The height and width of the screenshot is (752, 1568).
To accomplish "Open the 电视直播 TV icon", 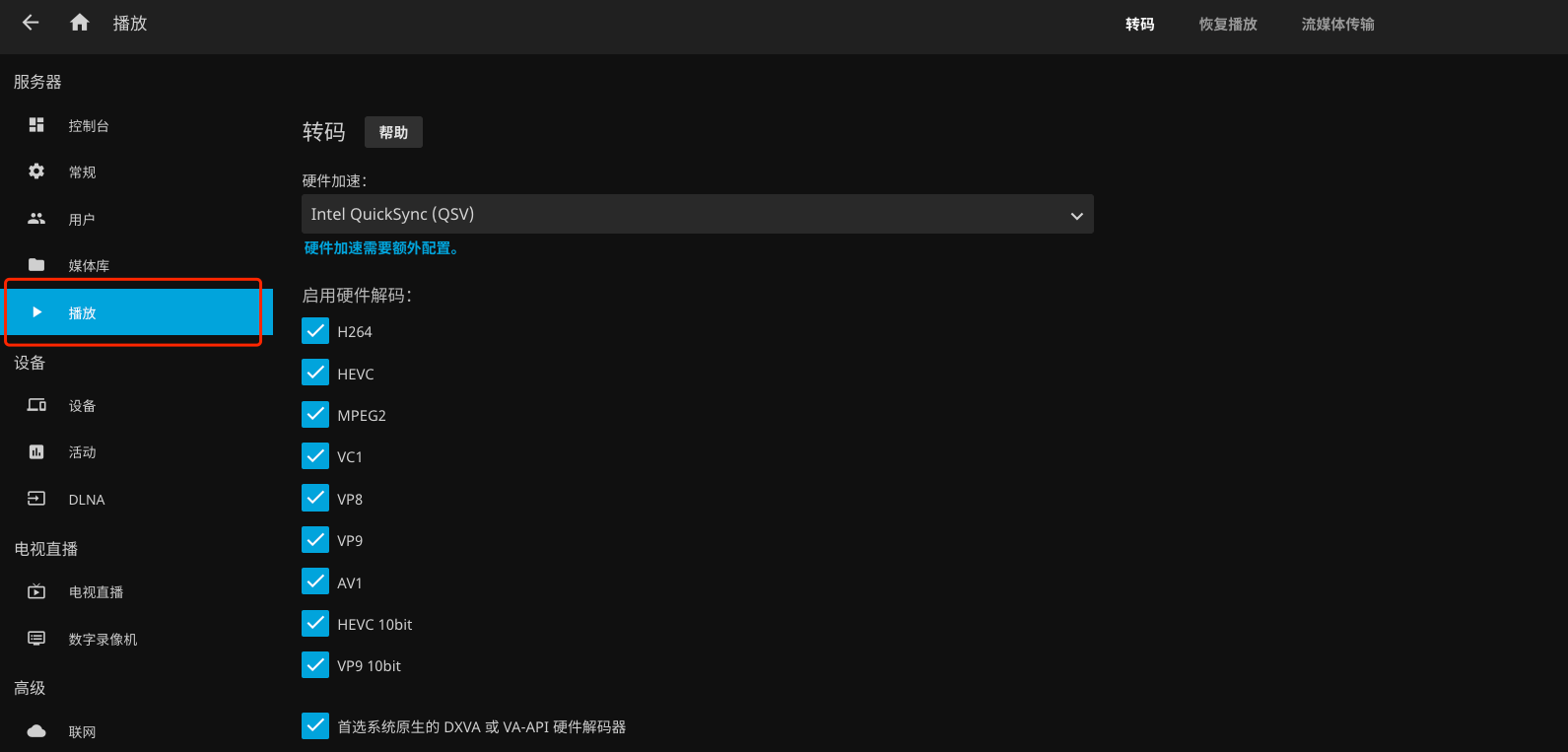I will [x=36, y=592].
